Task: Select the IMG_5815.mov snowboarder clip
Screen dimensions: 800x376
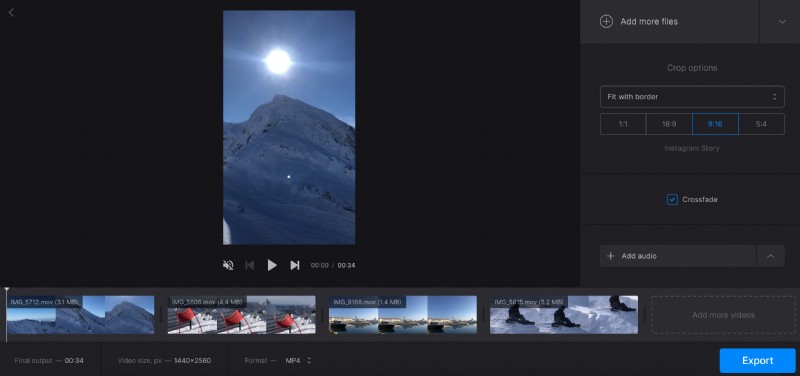Action: pyautogui.click(x=564, y=315)
